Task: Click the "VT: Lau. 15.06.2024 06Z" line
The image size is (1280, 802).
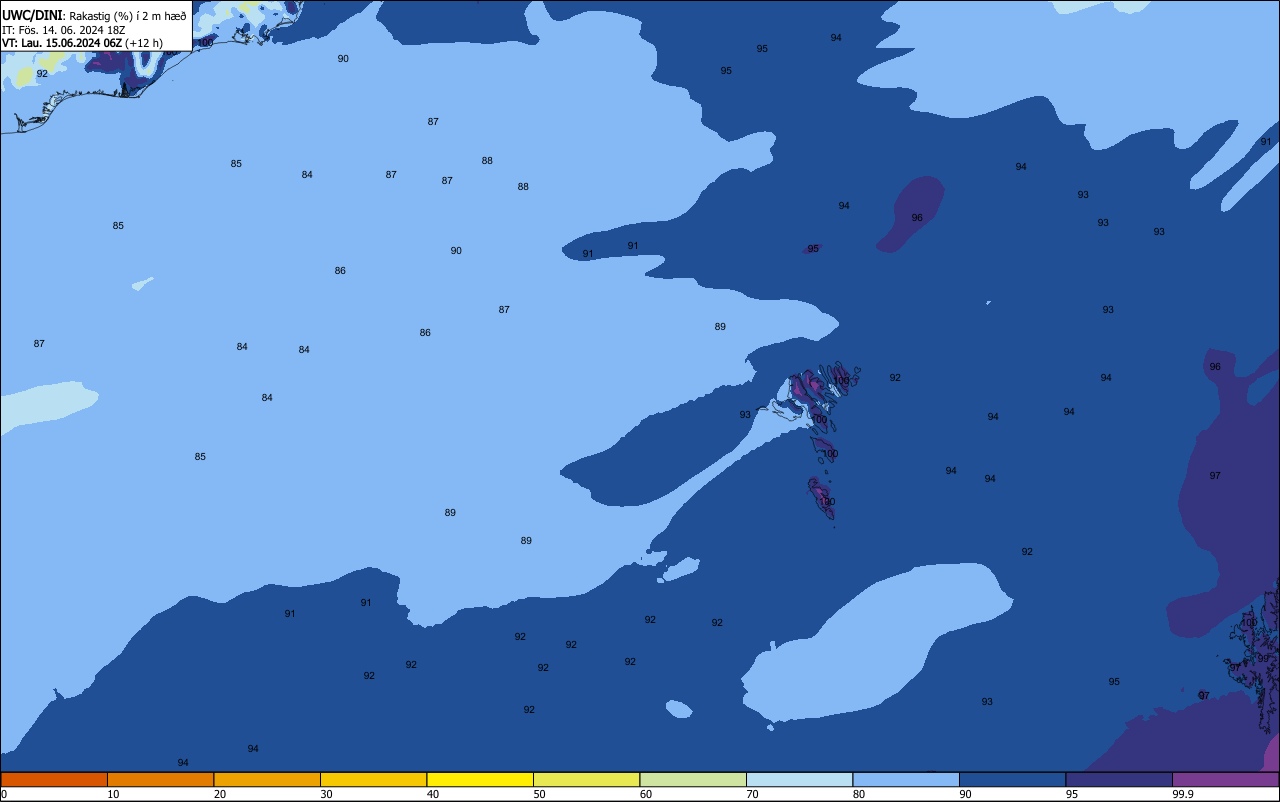Action: pyautogui.click(x=62, y=43)
